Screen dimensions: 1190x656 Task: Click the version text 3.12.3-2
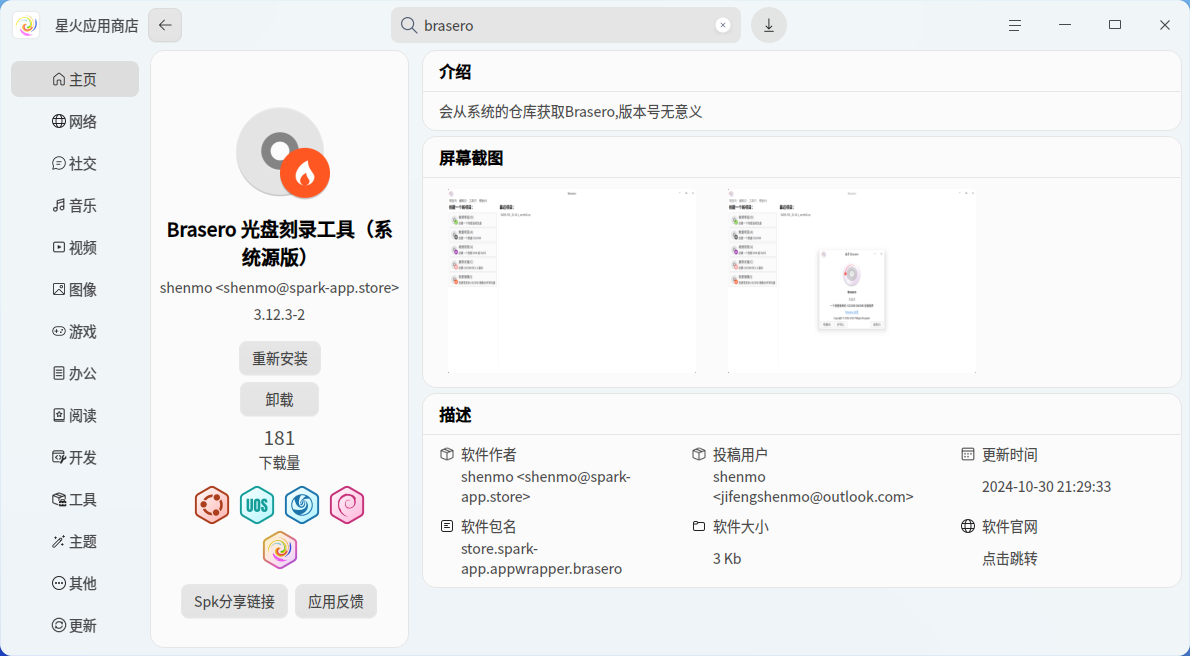(279, 314)
